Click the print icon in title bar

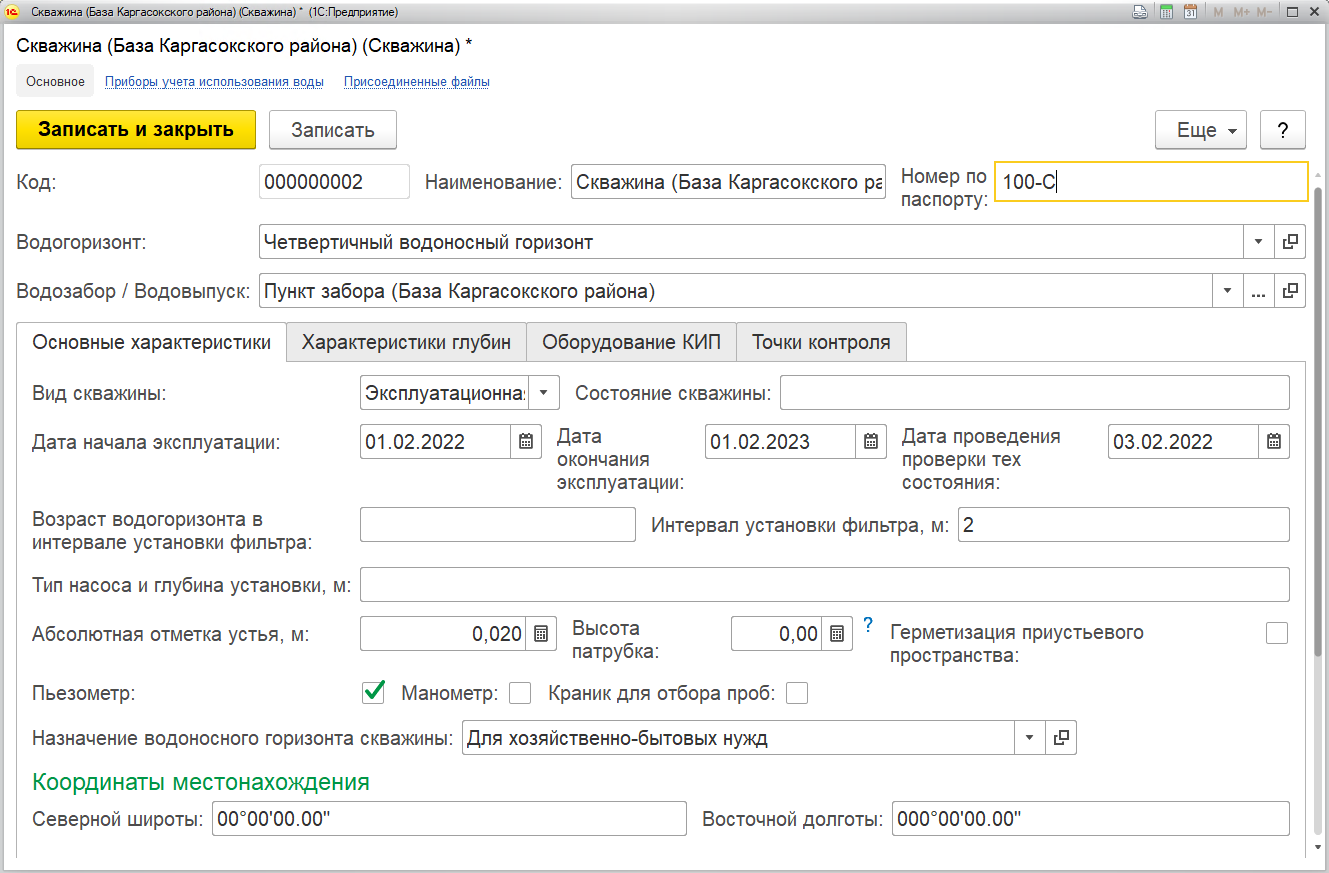[x=1140, y=12]
